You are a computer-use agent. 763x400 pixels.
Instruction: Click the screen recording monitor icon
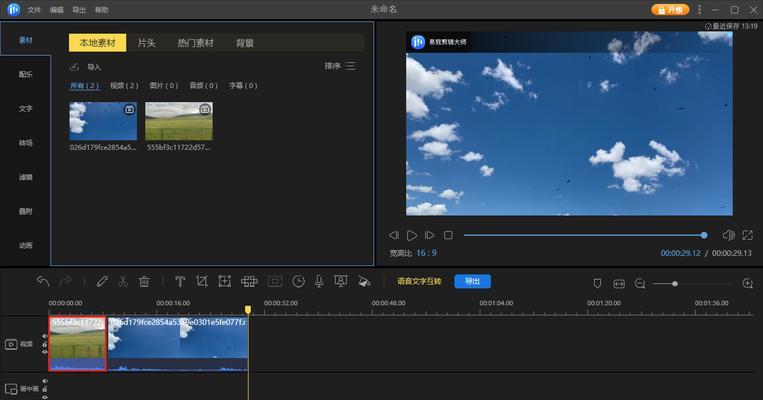341,281
